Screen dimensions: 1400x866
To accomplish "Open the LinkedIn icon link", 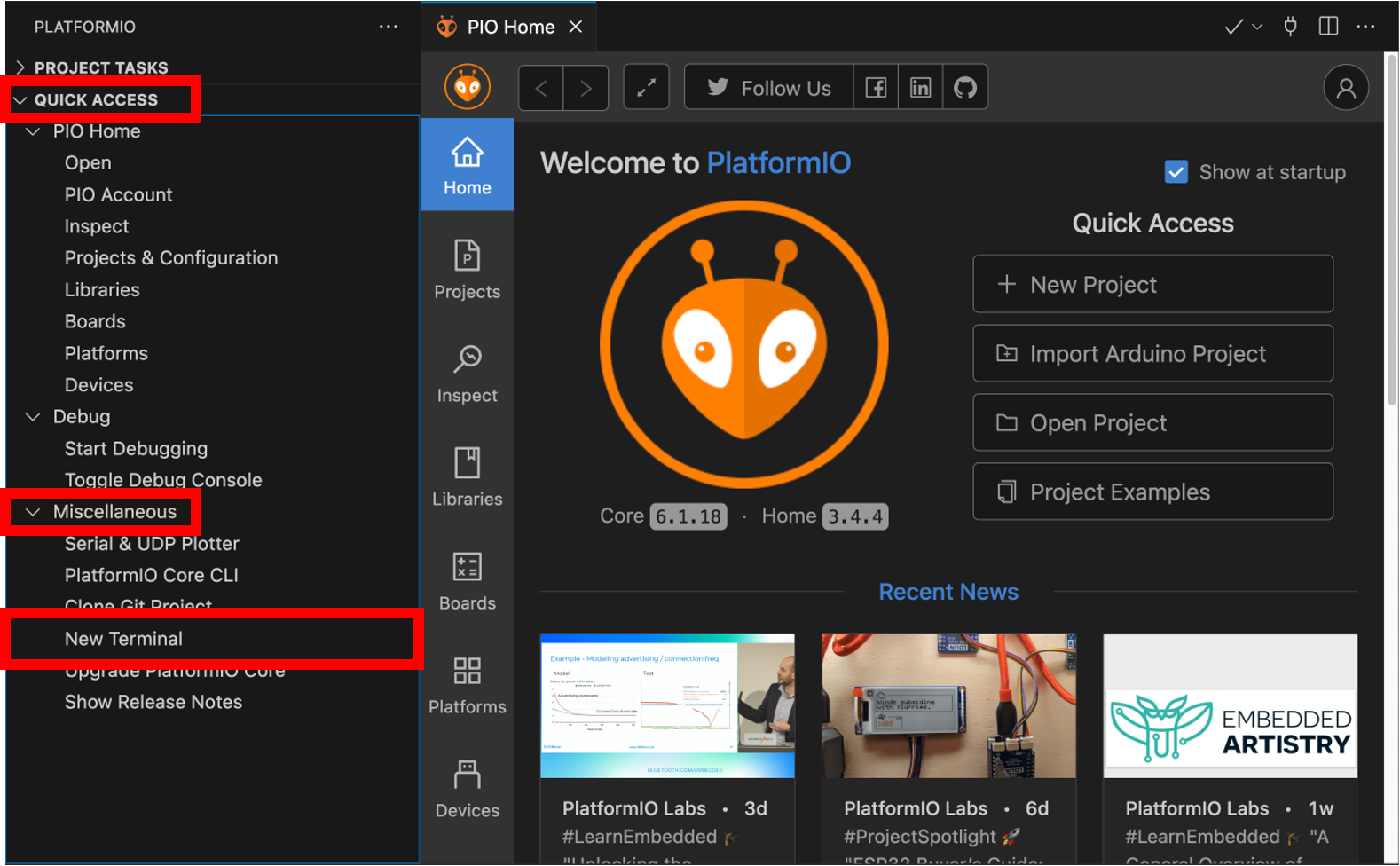I will [920, 88].
